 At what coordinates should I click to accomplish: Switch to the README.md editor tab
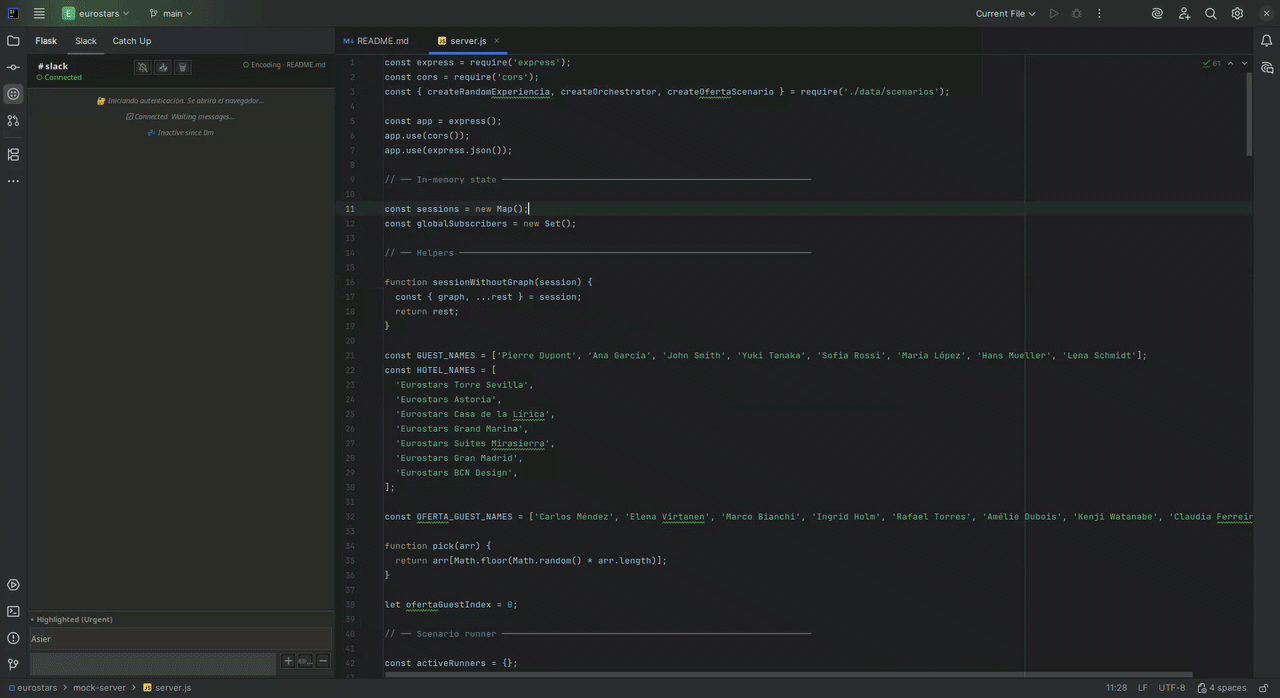point(376,41)
